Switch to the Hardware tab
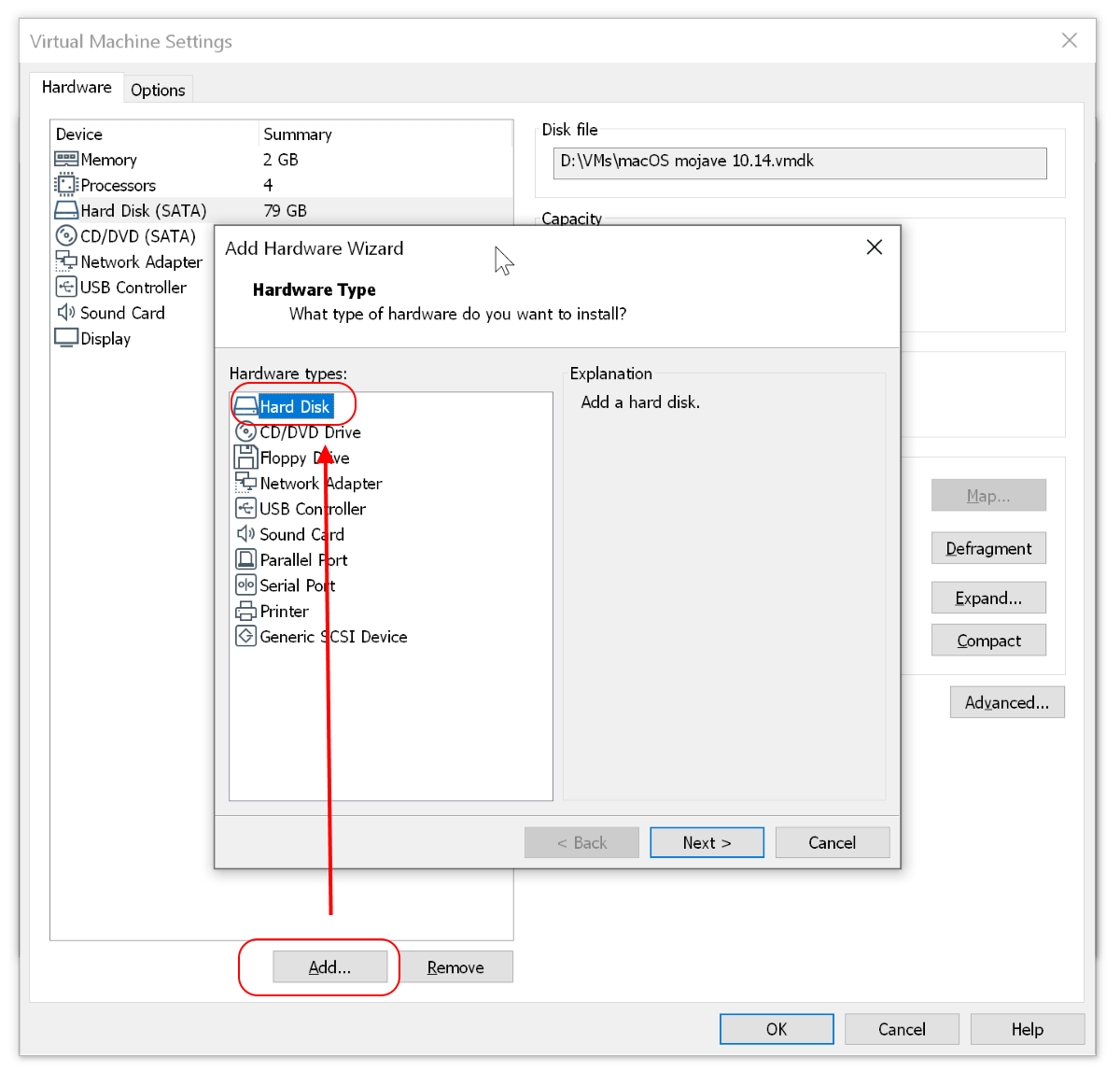Screen dimensions: 1120x1071 point(77,87)
